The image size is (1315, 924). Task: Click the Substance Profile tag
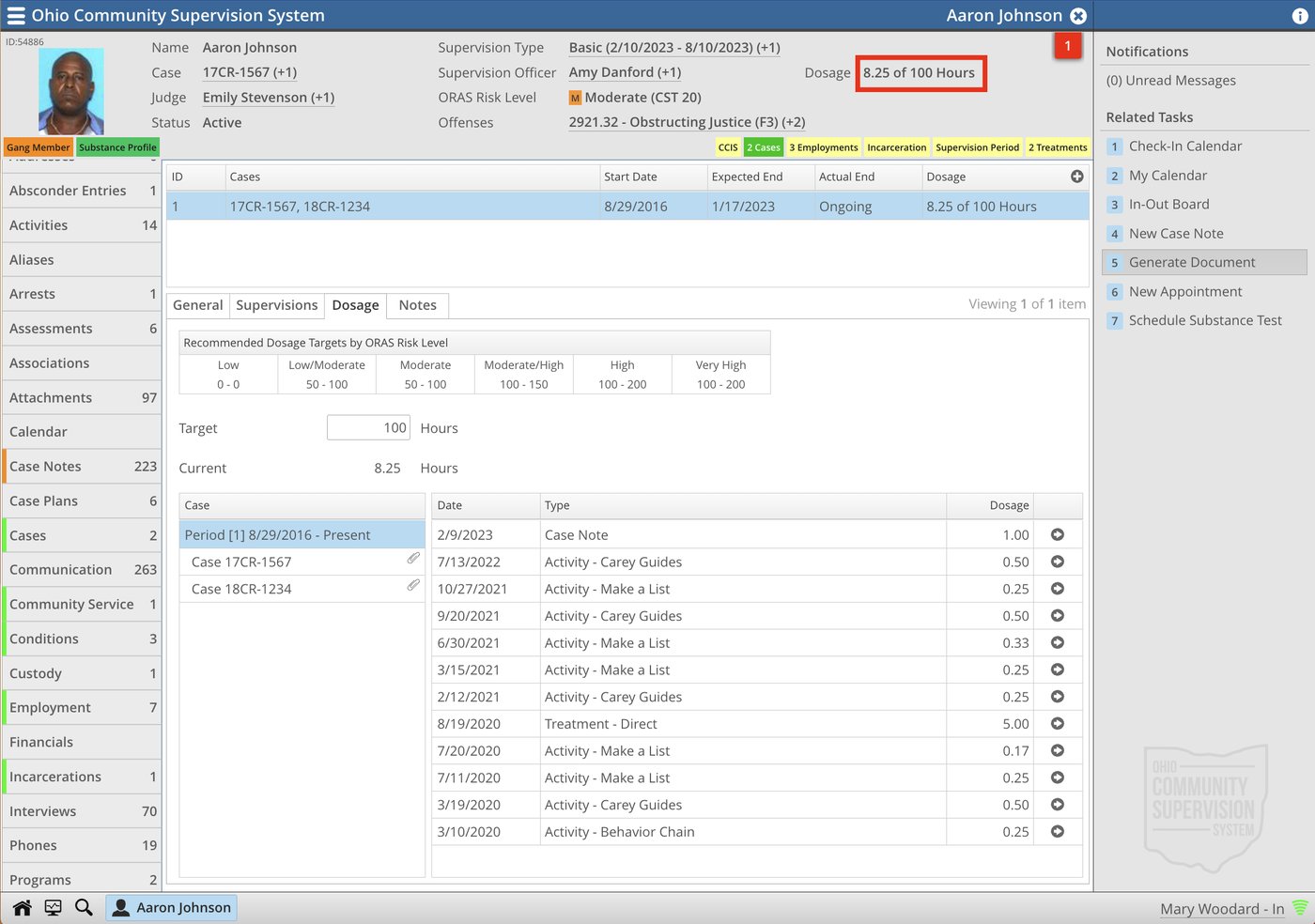coord(117,147)
